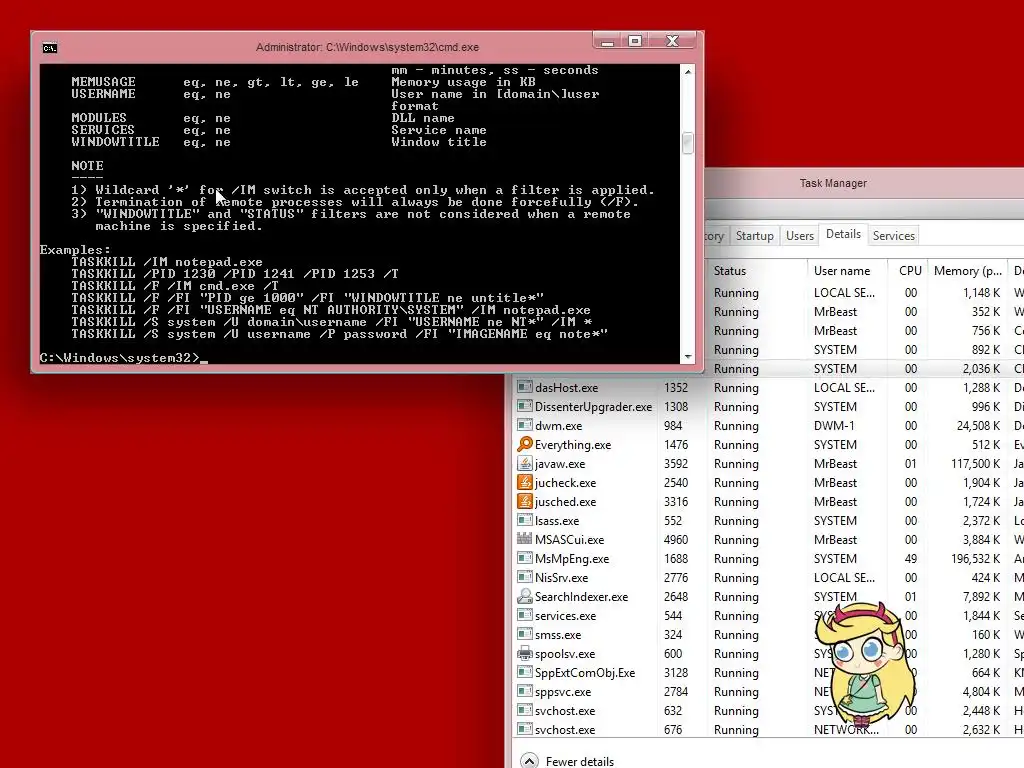Screen dimensions: 1024x768
Task: Select the DissenterUpgrader.exe process name
Action: point(593,407)
